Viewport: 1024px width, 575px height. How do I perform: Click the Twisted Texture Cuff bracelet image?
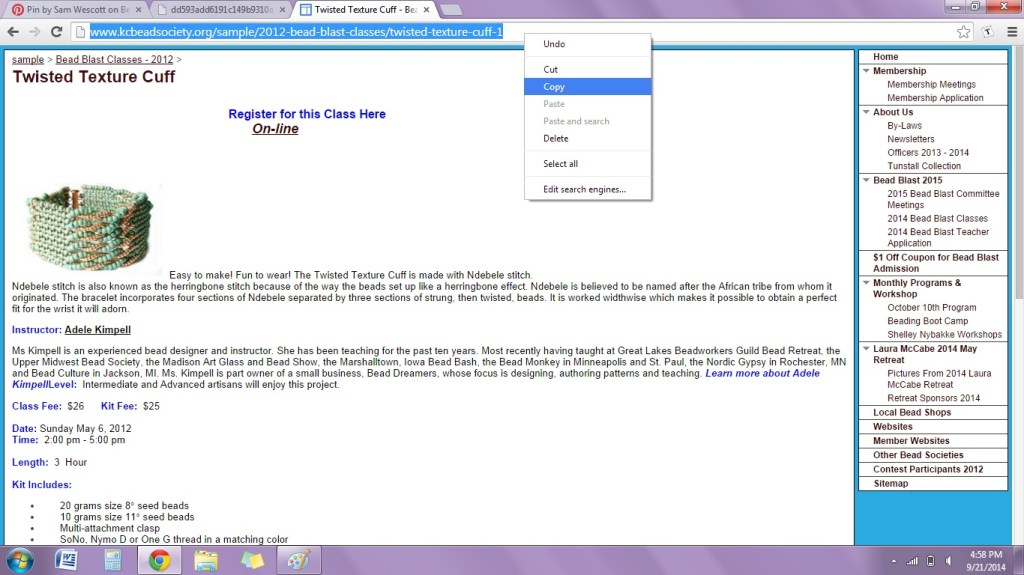coord(88,228)
